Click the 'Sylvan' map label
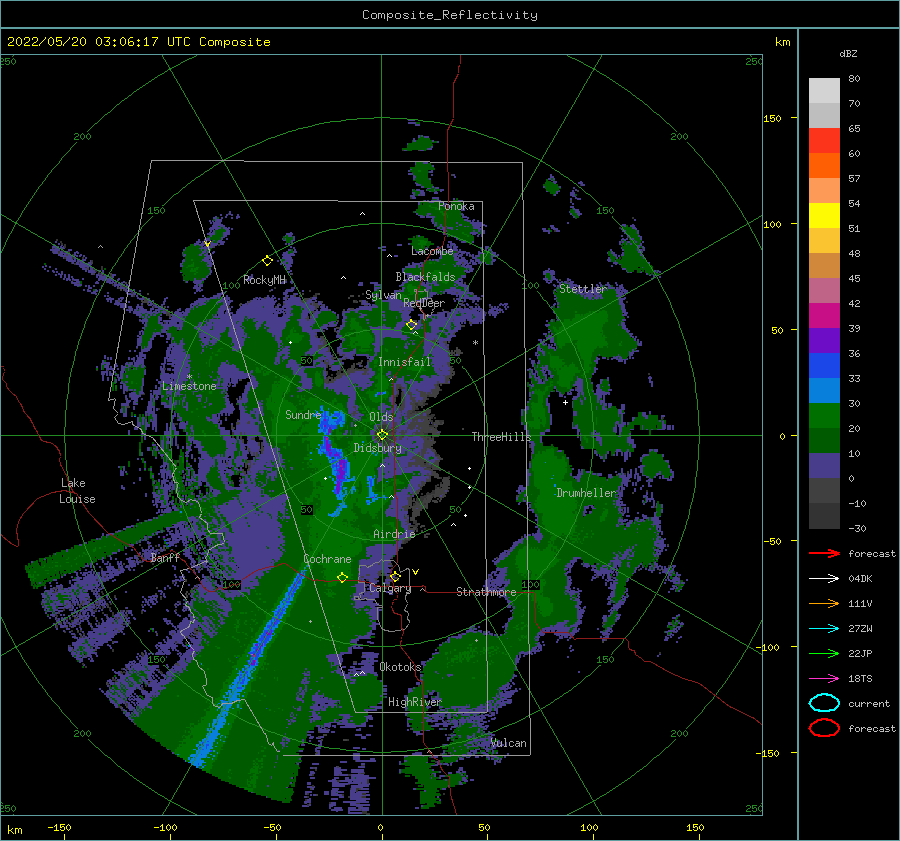The image size is (900, 841). click(x=383, y=295)
